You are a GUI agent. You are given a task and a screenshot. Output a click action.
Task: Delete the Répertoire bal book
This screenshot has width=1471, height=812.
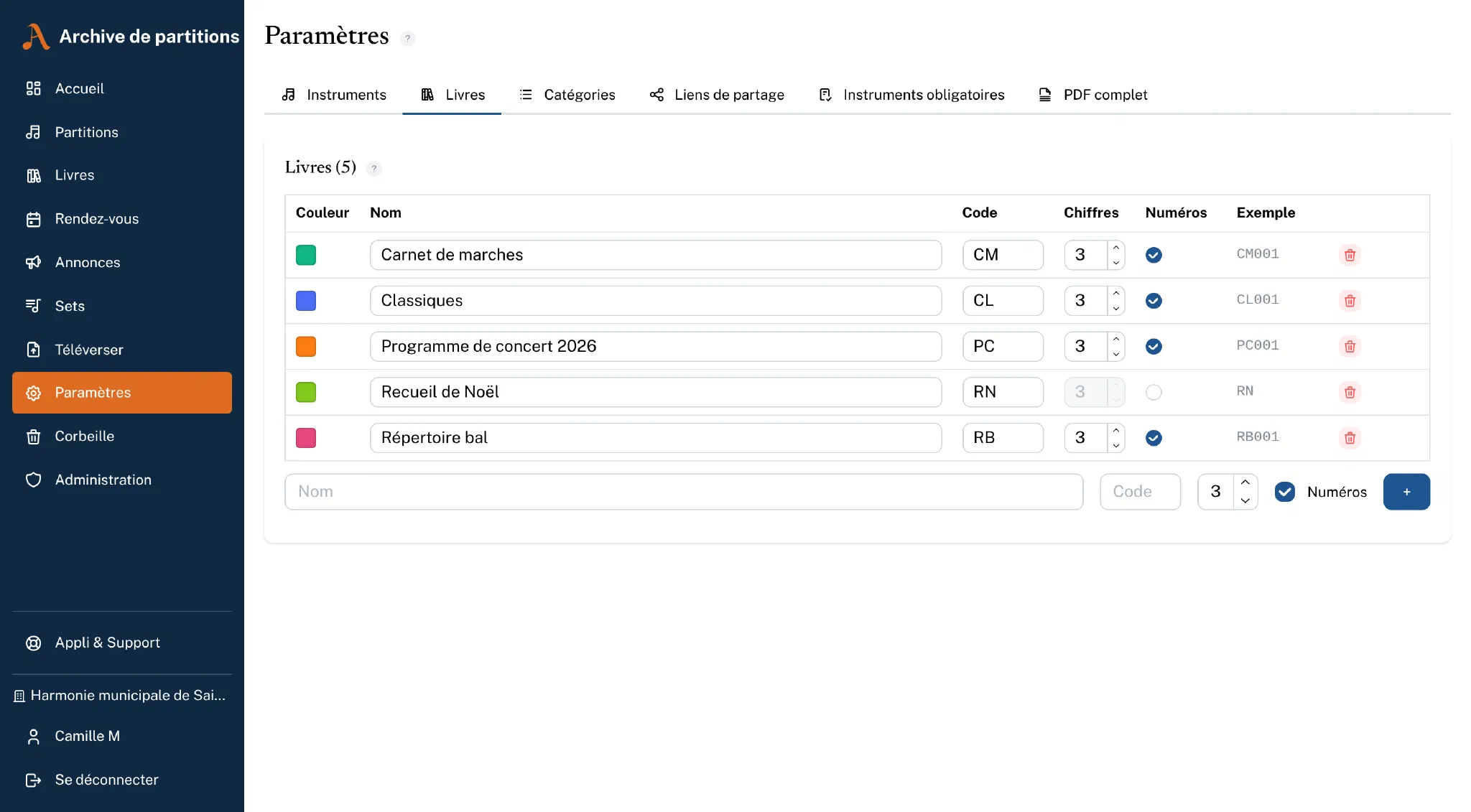(x=1350, y=438)
